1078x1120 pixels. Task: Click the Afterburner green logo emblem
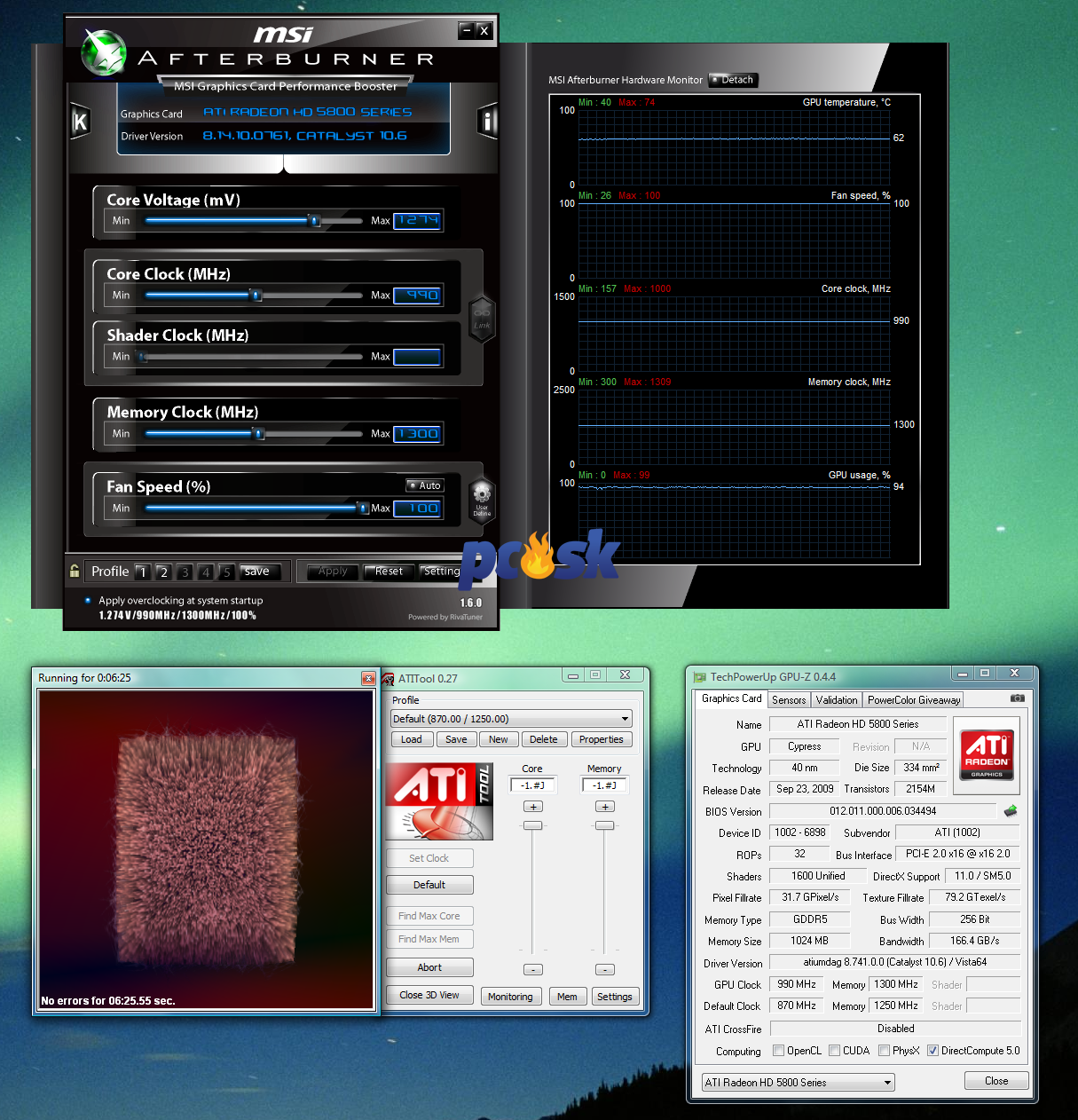coord(104,53)
